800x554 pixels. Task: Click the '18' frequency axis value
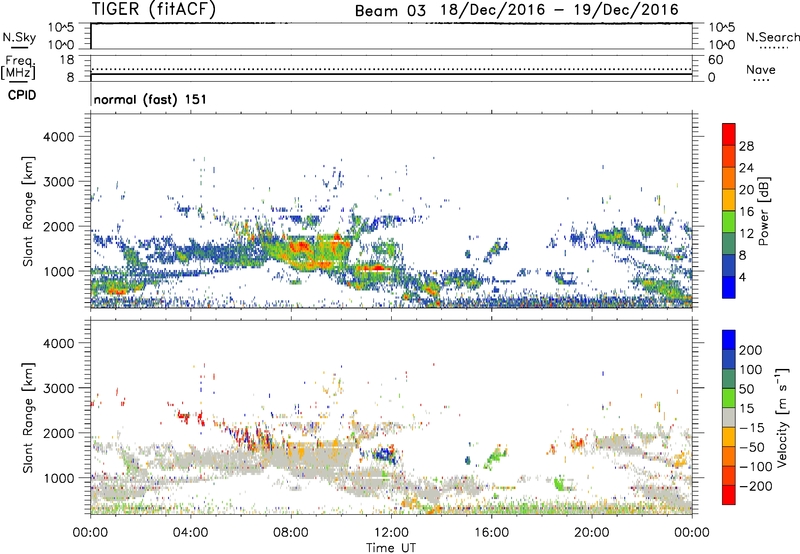point(67,60)
